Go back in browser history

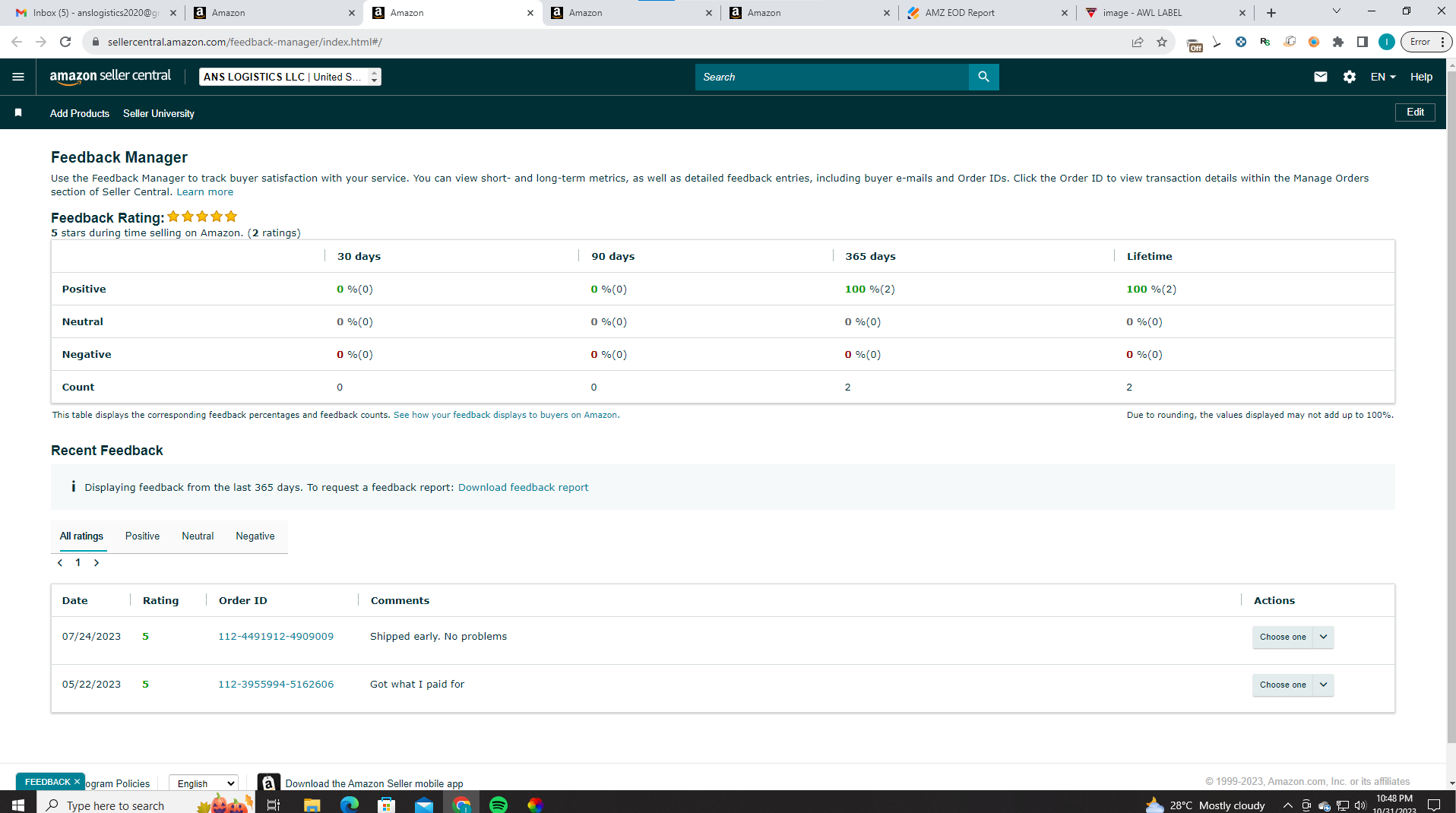click(17, 42)
